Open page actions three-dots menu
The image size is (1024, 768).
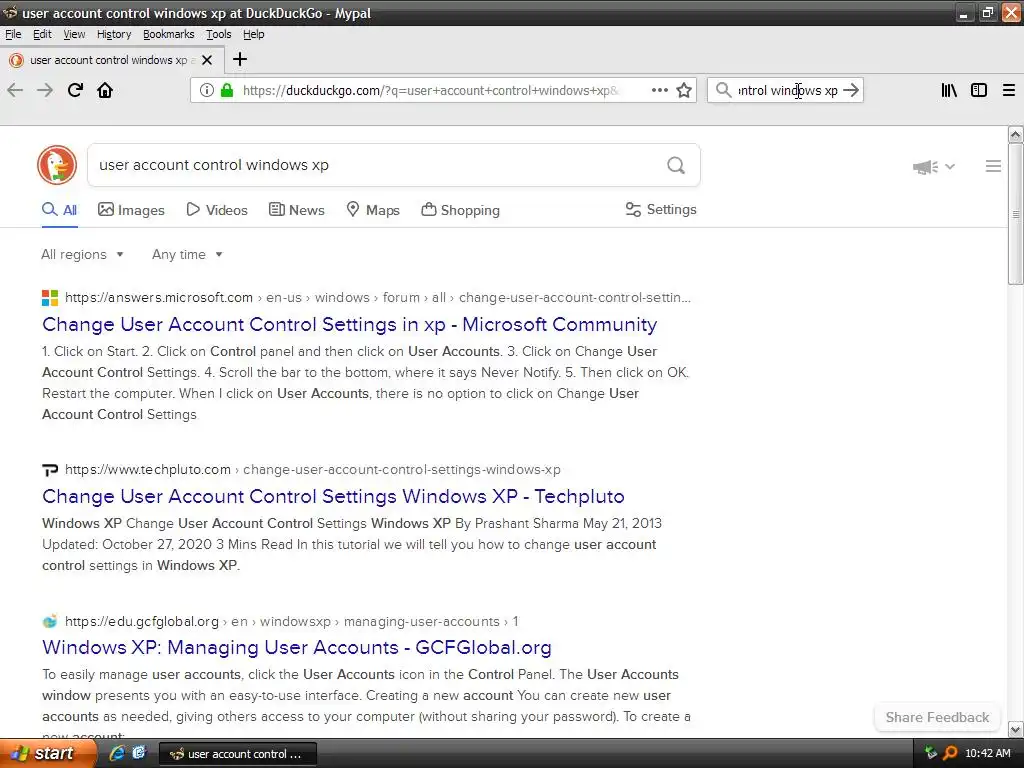click(x=660, y=90)
